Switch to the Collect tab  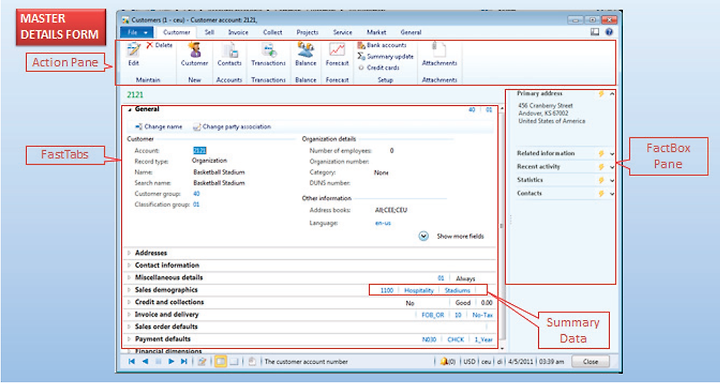tap(272, 32)
